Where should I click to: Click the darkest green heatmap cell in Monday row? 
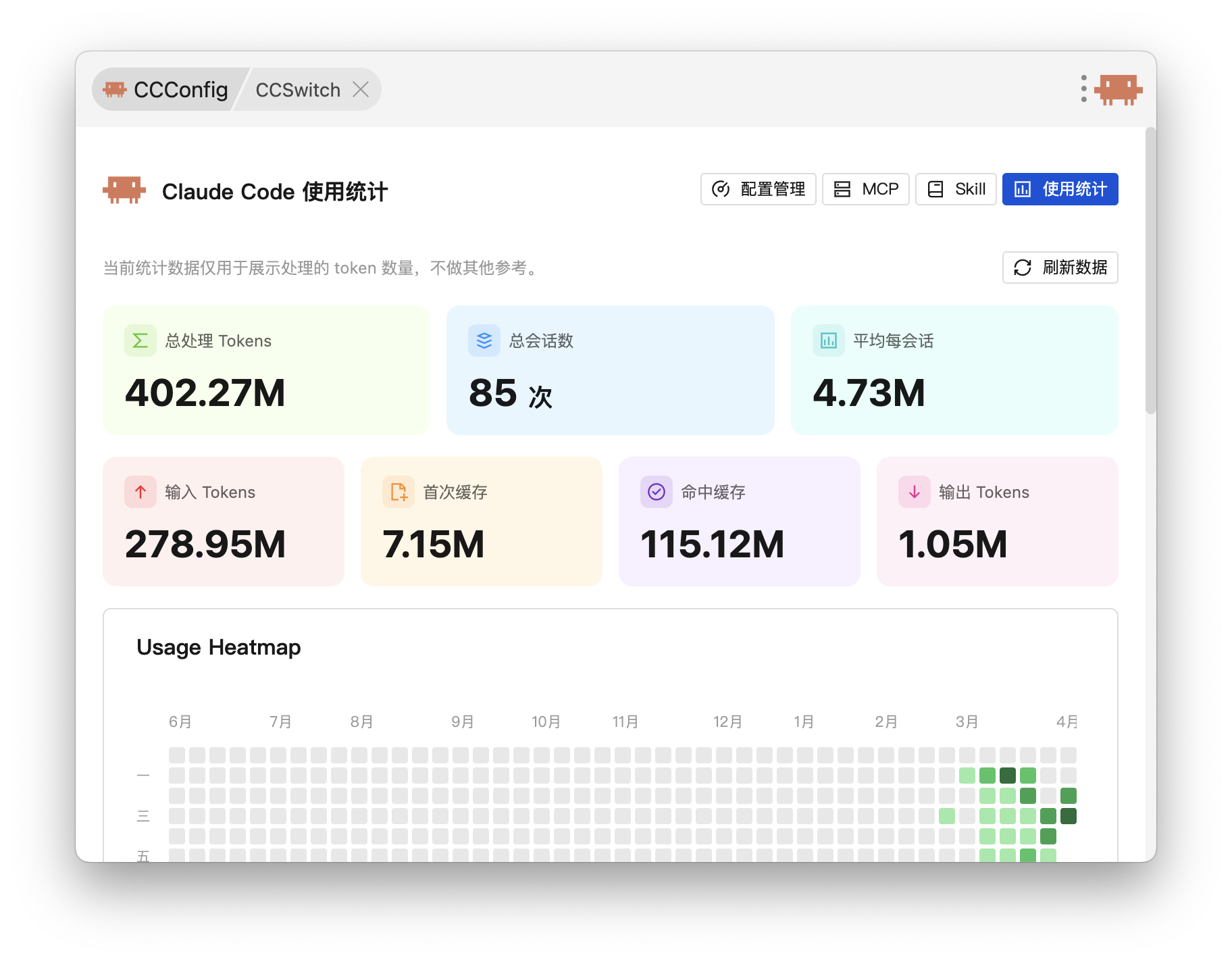(1008, 776)
